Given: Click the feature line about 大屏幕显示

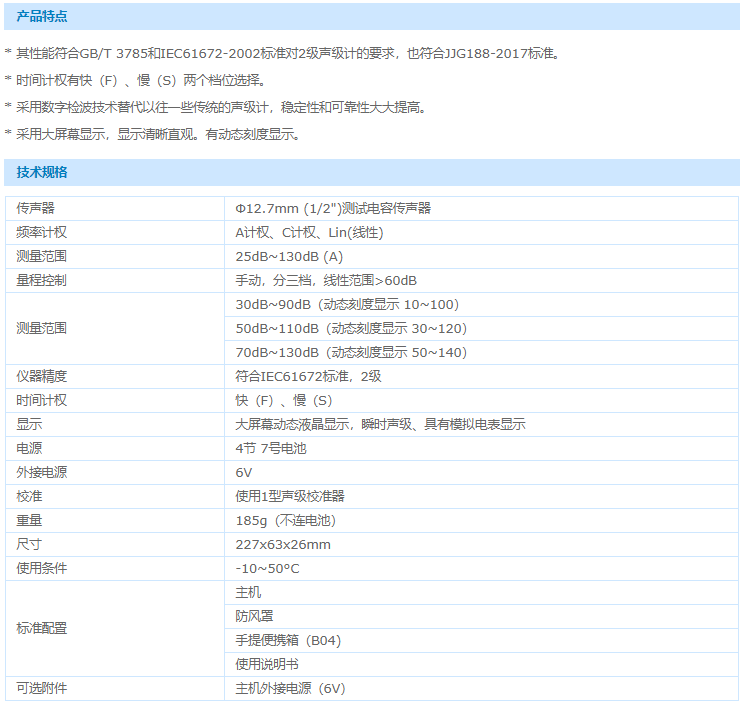Looking at the screenshot, I should [x=152, y=133].
